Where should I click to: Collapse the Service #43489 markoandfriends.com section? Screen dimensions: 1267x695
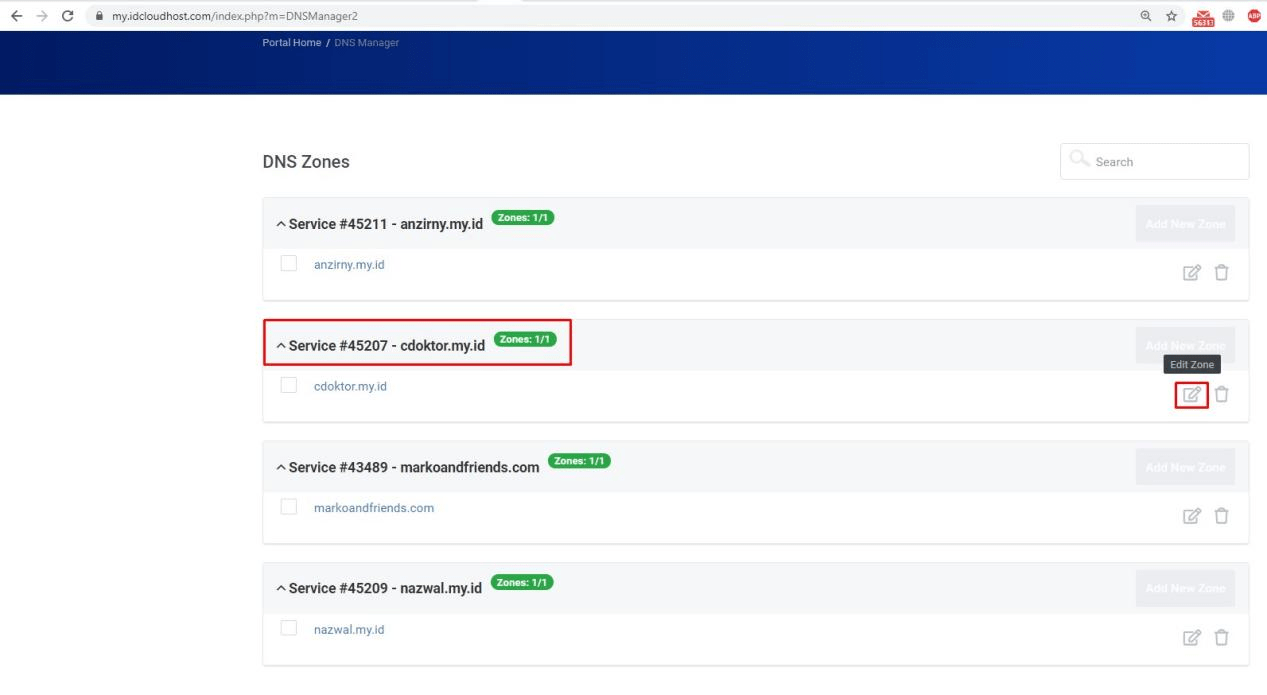280,466
